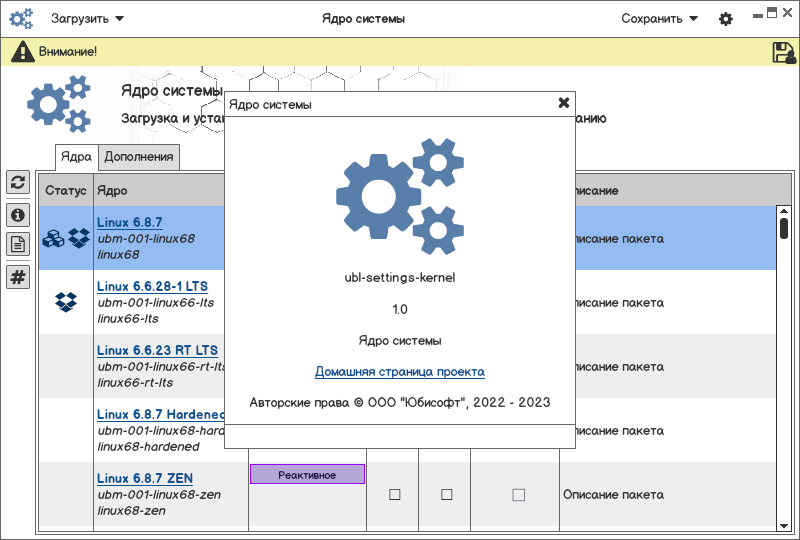
Task: Click the text linux68-hardened
Action: point(148,447)
